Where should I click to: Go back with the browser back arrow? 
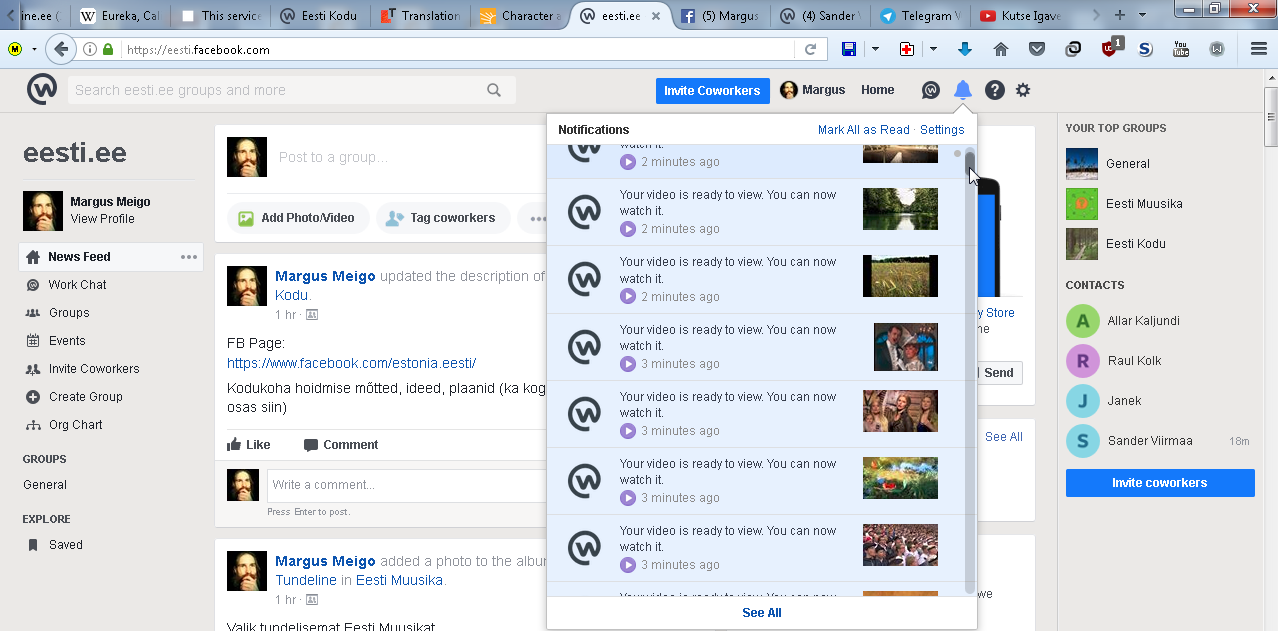[x=61, y=49]
